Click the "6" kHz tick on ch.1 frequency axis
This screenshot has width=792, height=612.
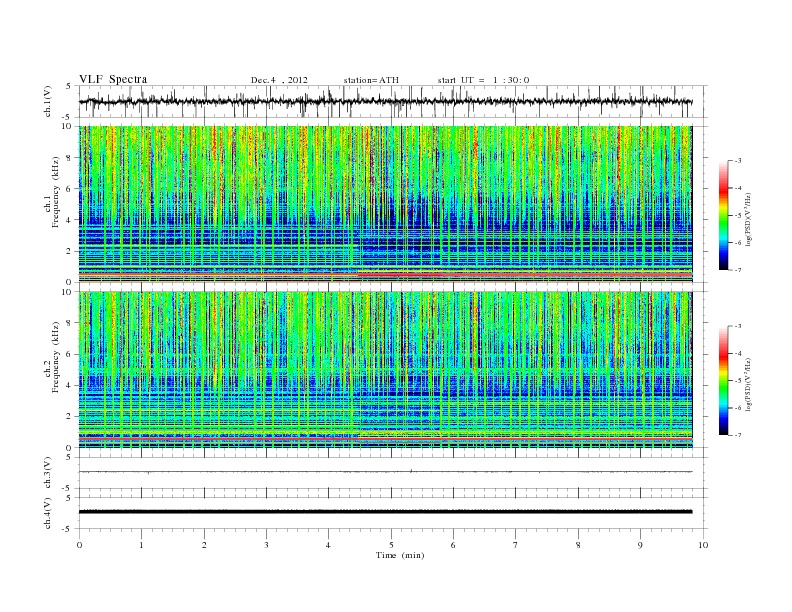click(69, 189)
